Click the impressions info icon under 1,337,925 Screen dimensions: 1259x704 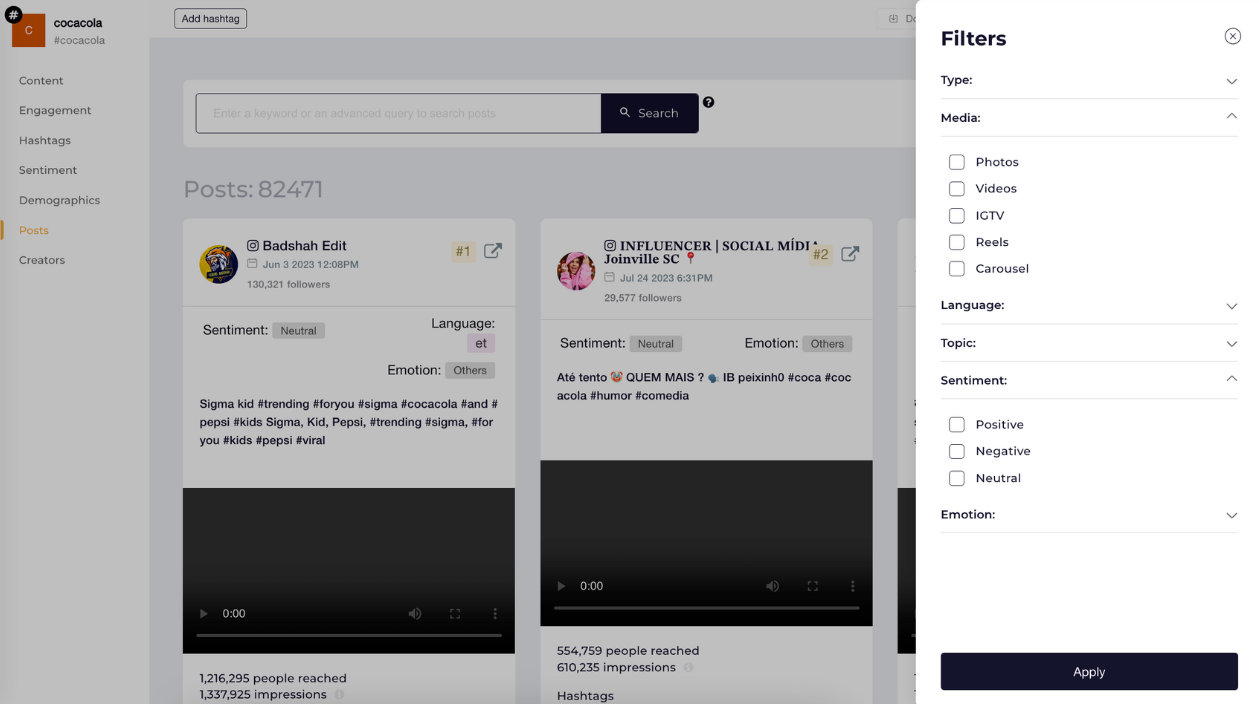[x=338, y=694]
